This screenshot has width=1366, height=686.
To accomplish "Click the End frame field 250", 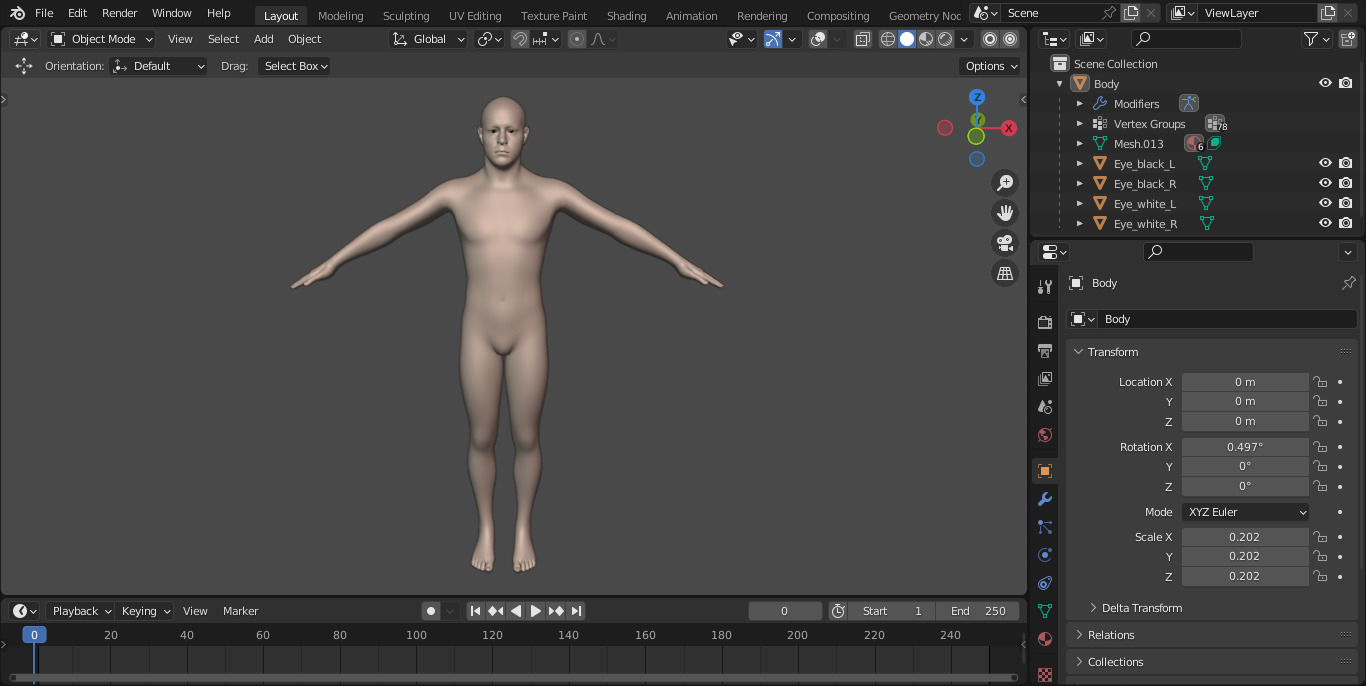I will pos(978,611).
